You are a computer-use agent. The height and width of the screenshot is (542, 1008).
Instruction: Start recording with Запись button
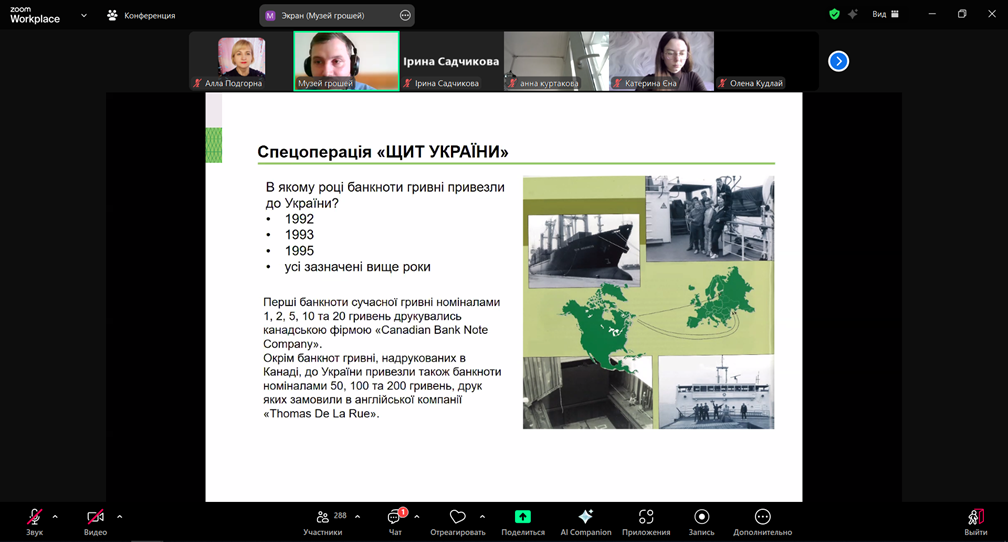(x=702, y=521)
